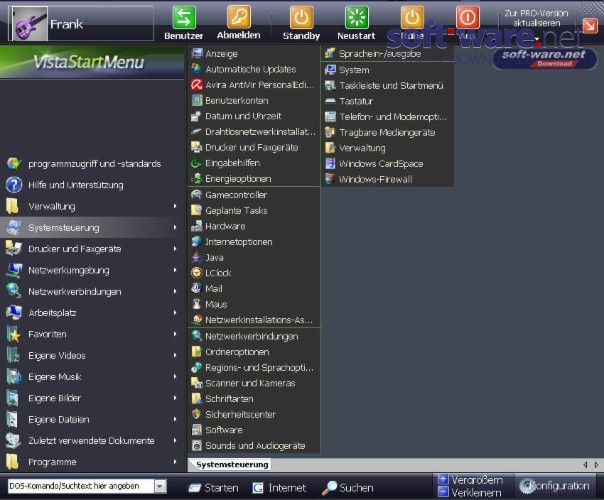Screen dimensions: 604x500
Task: Expand the Verwaltung submenu arrow in the left pane
Action: pyautogui.click(x=175, y=206)
